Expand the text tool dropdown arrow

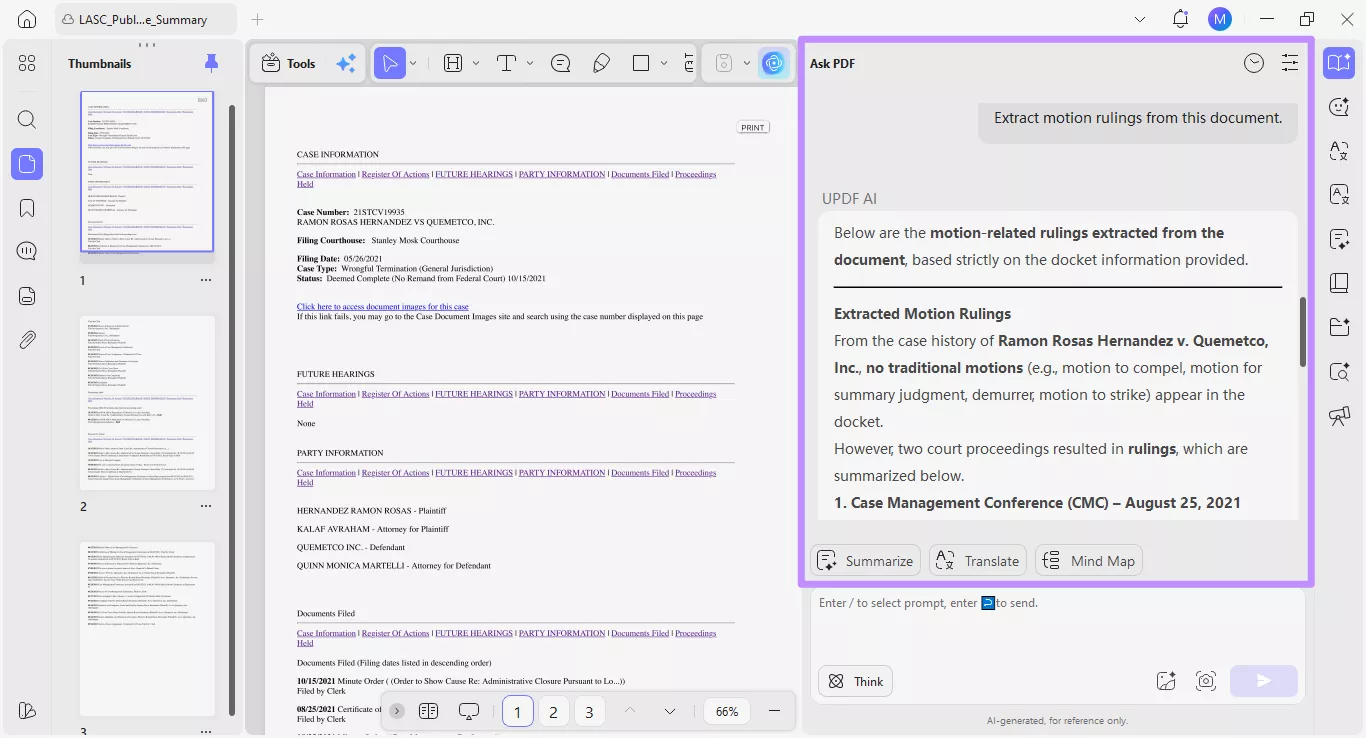(x=530, y=63)
